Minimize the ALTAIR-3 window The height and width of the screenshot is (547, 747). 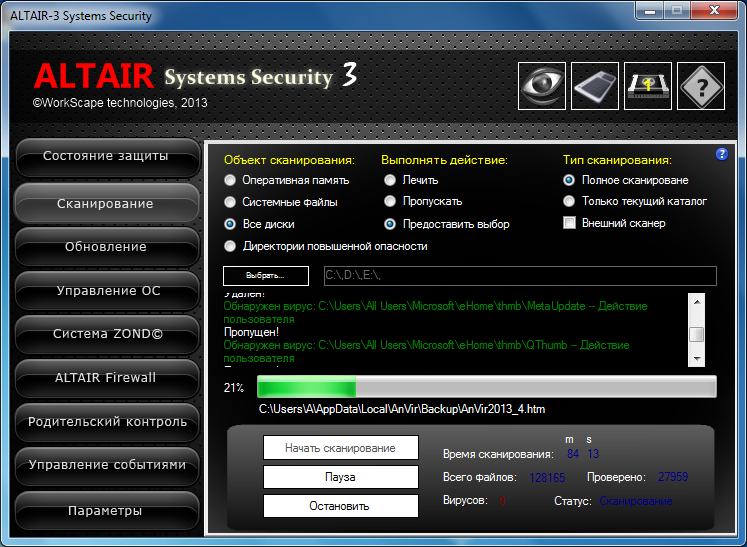652,10
